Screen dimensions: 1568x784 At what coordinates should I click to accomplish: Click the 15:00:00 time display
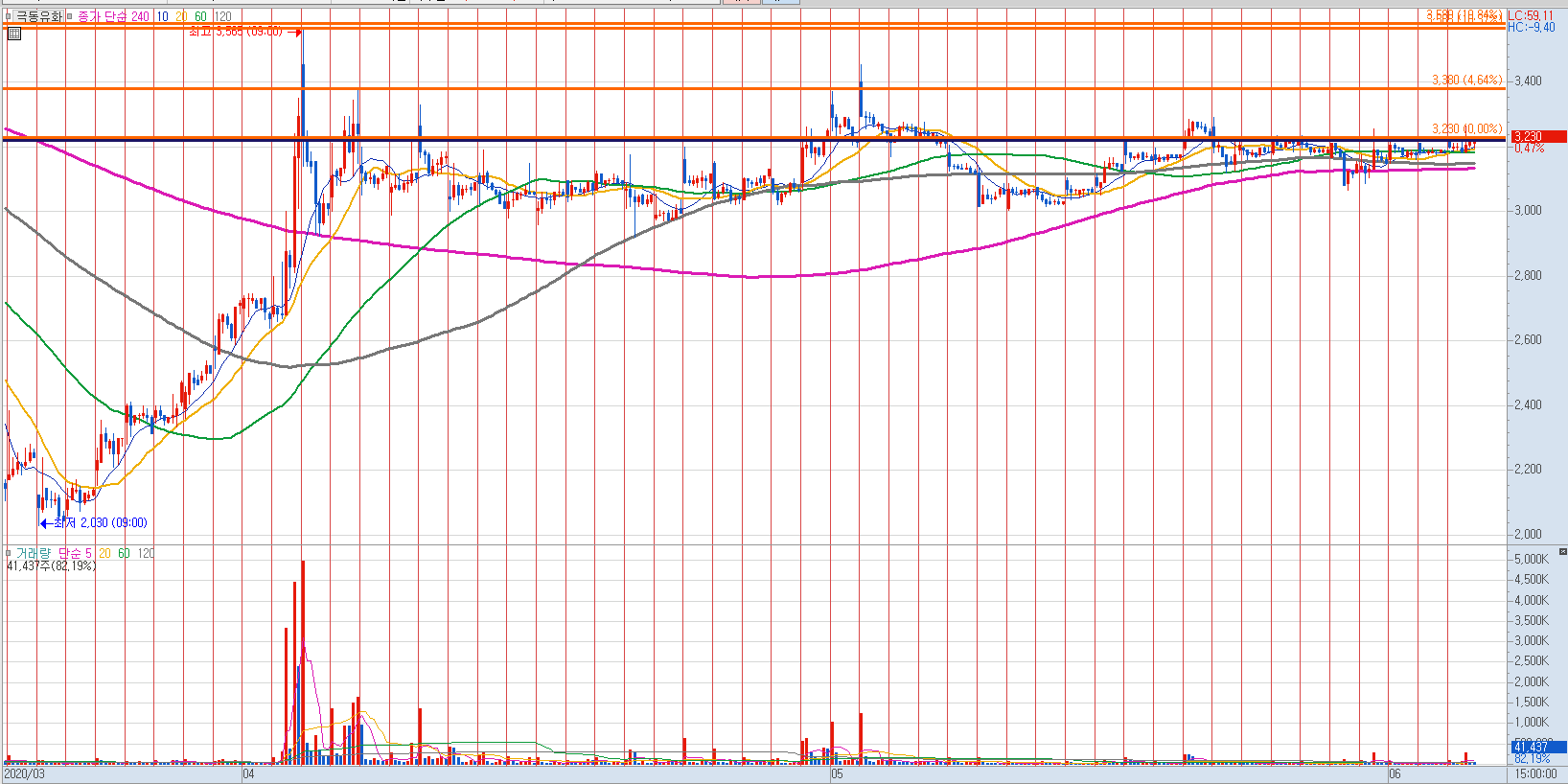1536,773
